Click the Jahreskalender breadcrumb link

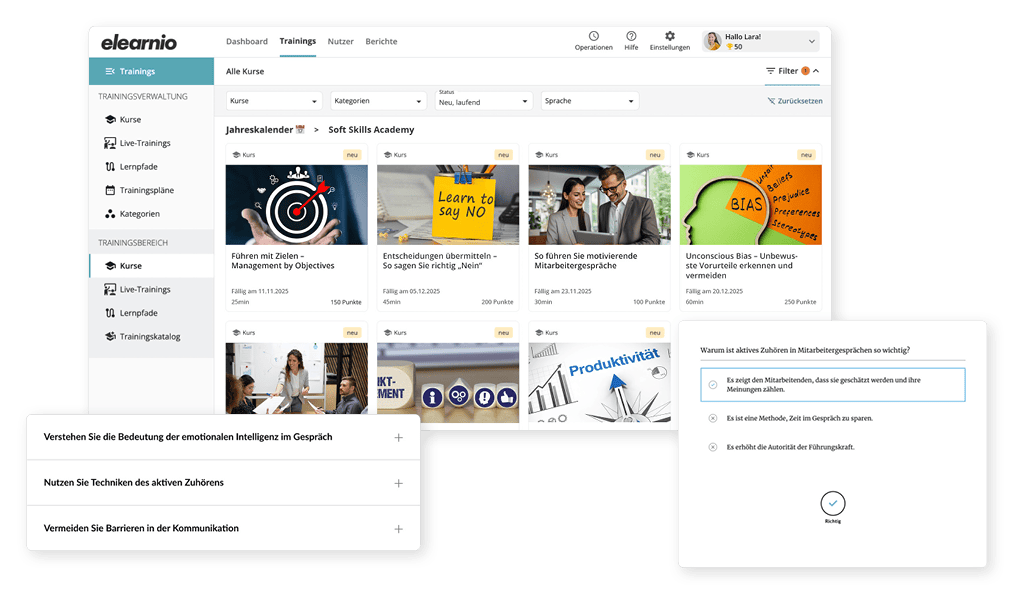point(260,130)
